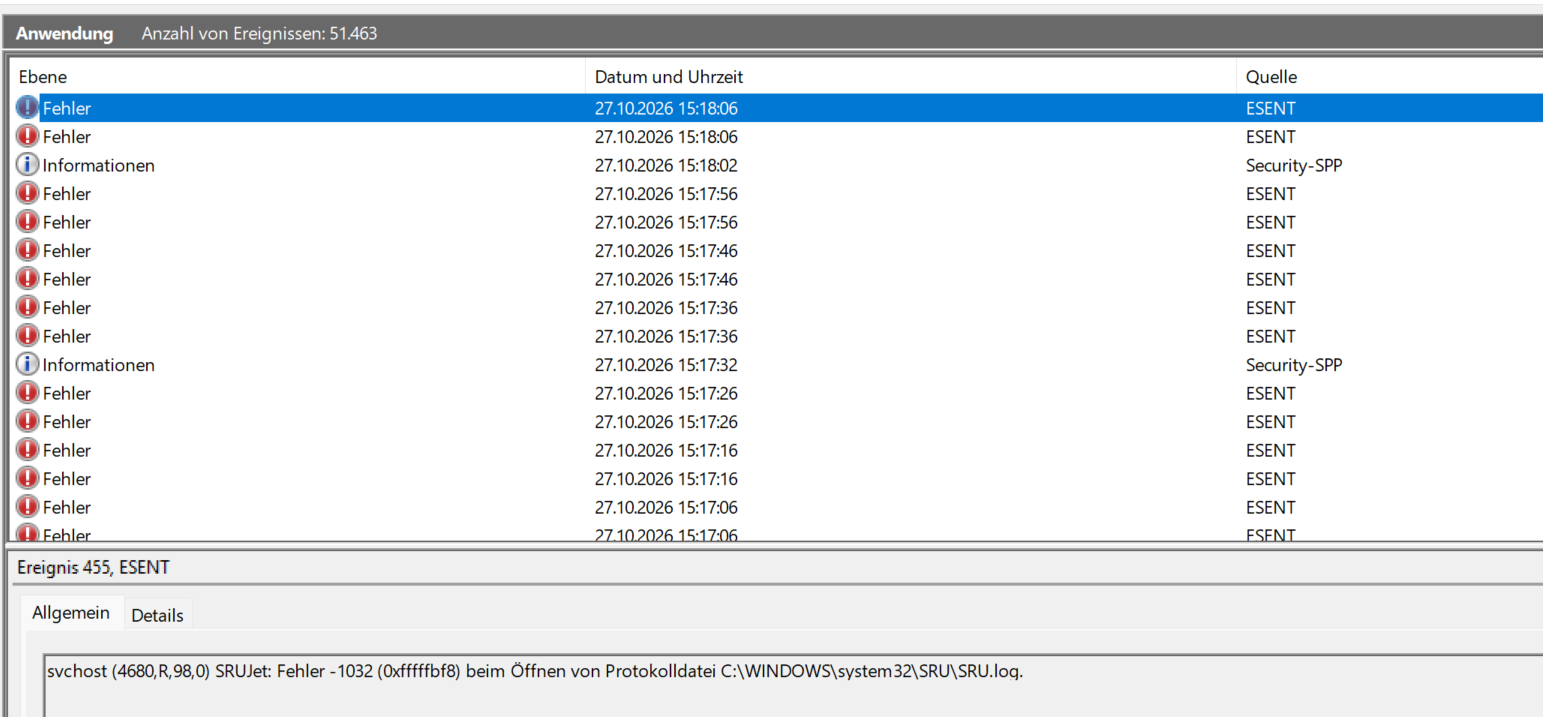Click error icon of first 15:17:16 event

pyautogui.click(x=28, y=450)
